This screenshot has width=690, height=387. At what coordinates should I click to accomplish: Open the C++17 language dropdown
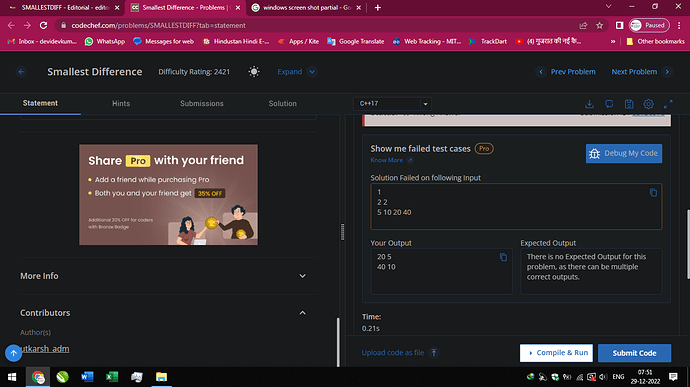click(x=392, y=104)
